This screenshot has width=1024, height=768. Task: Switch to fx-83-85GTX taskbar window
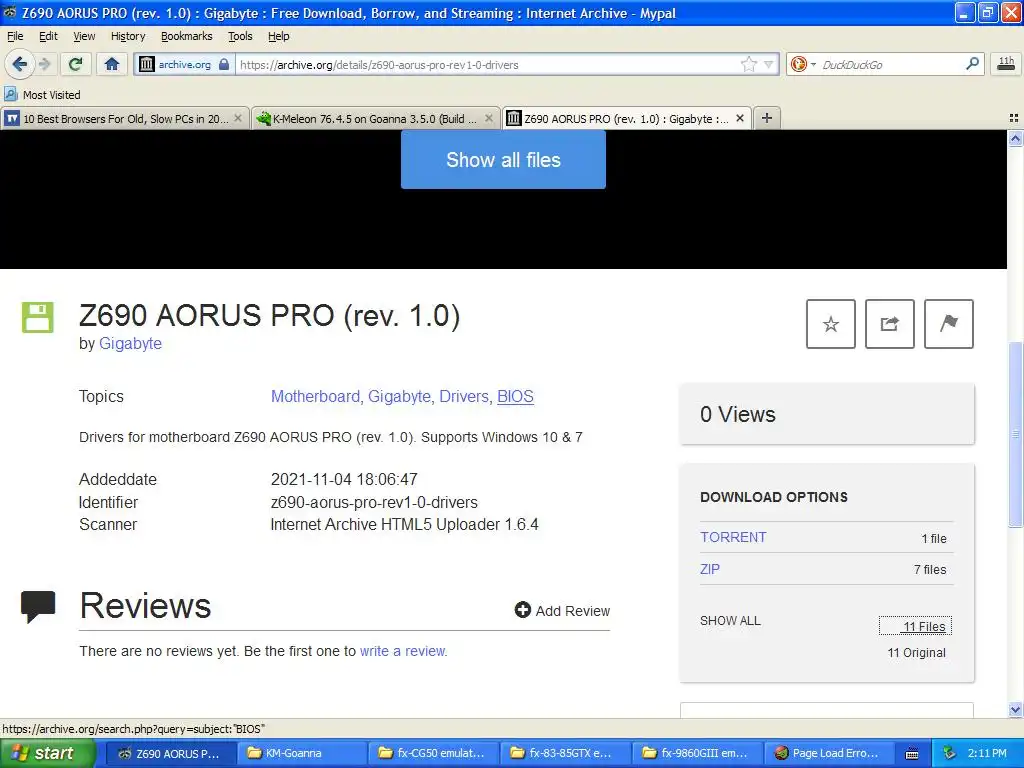(x=566, y=753)
